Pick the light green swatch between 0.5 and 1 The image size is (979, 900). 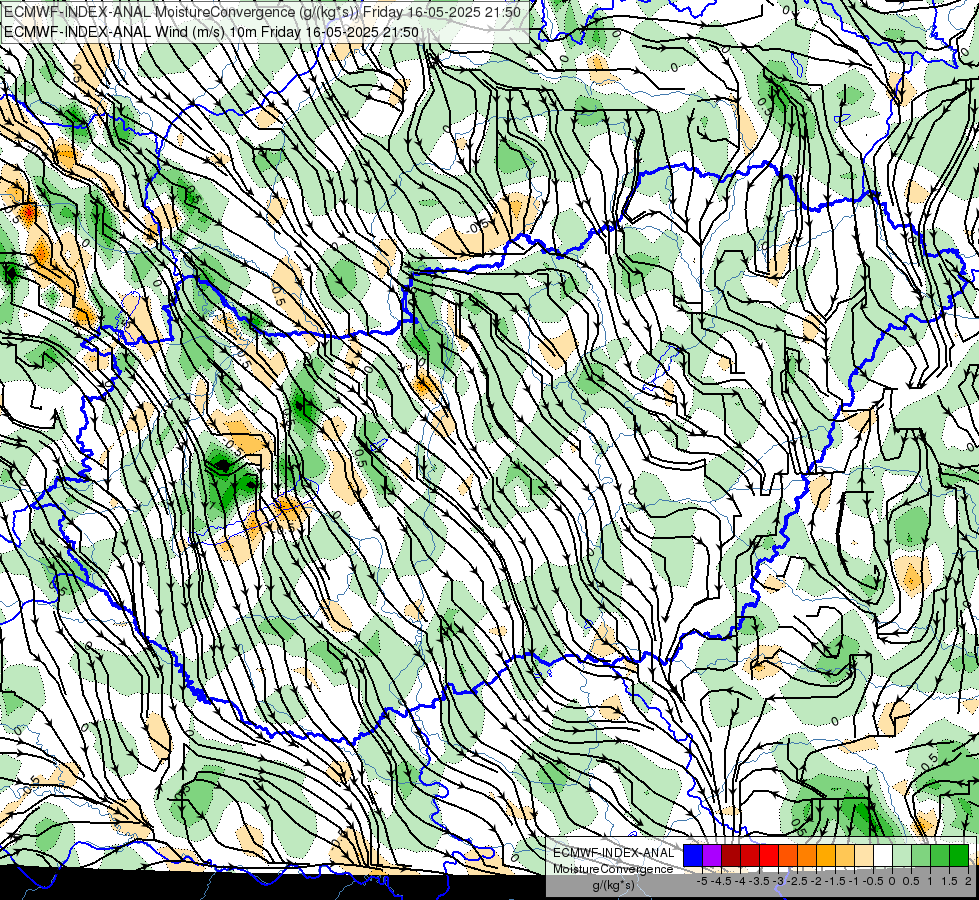coord(921,855)
